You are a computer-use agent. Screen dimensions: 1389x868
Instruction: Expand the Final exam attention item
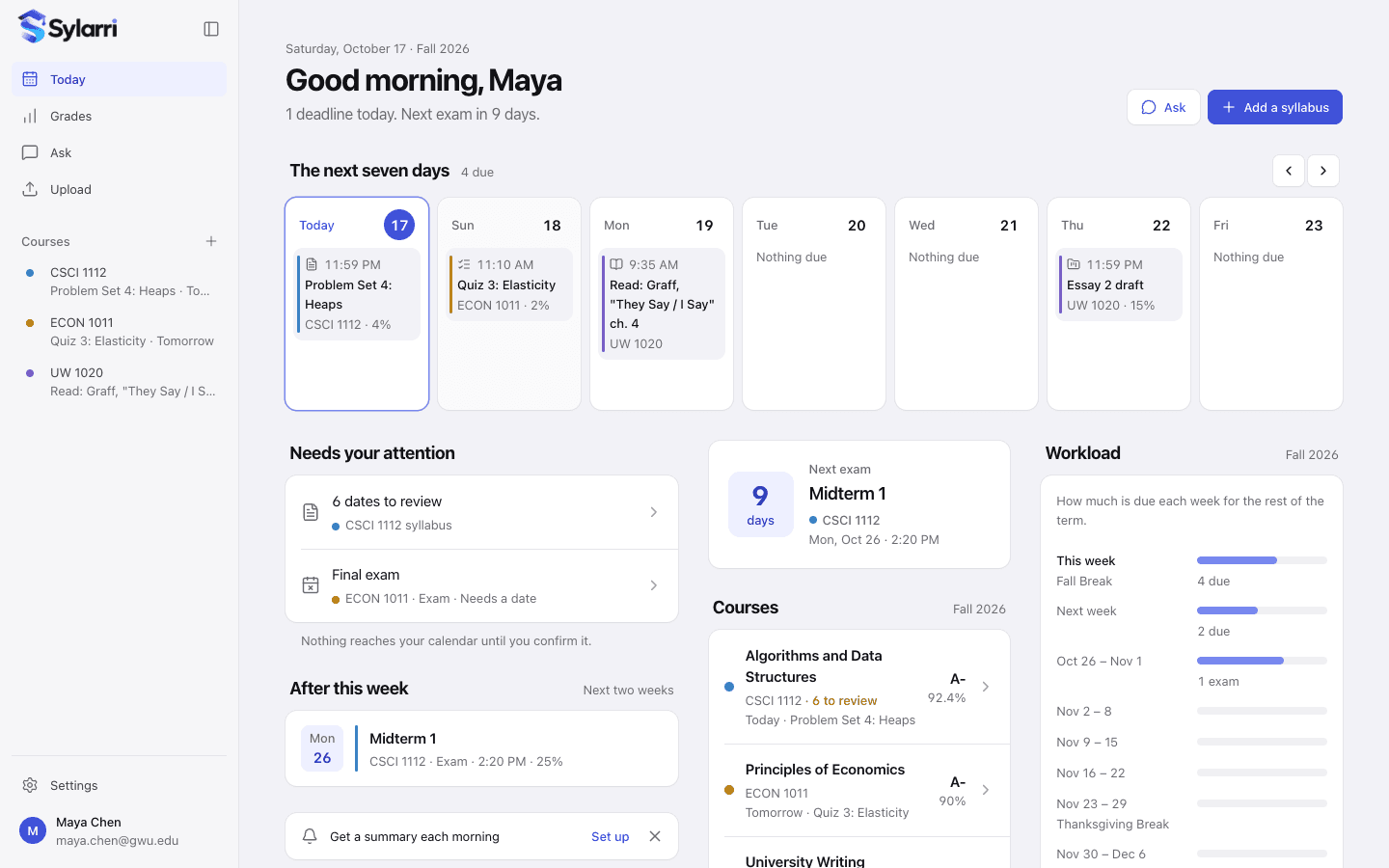(x=482, y=585)
